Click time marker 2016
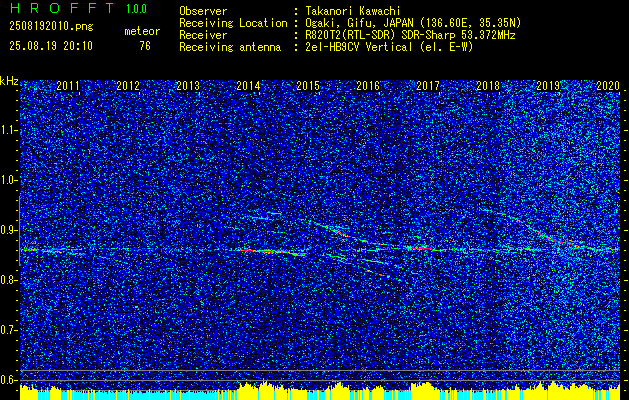This screenshot has height=400, width=629. pos(368,86)
